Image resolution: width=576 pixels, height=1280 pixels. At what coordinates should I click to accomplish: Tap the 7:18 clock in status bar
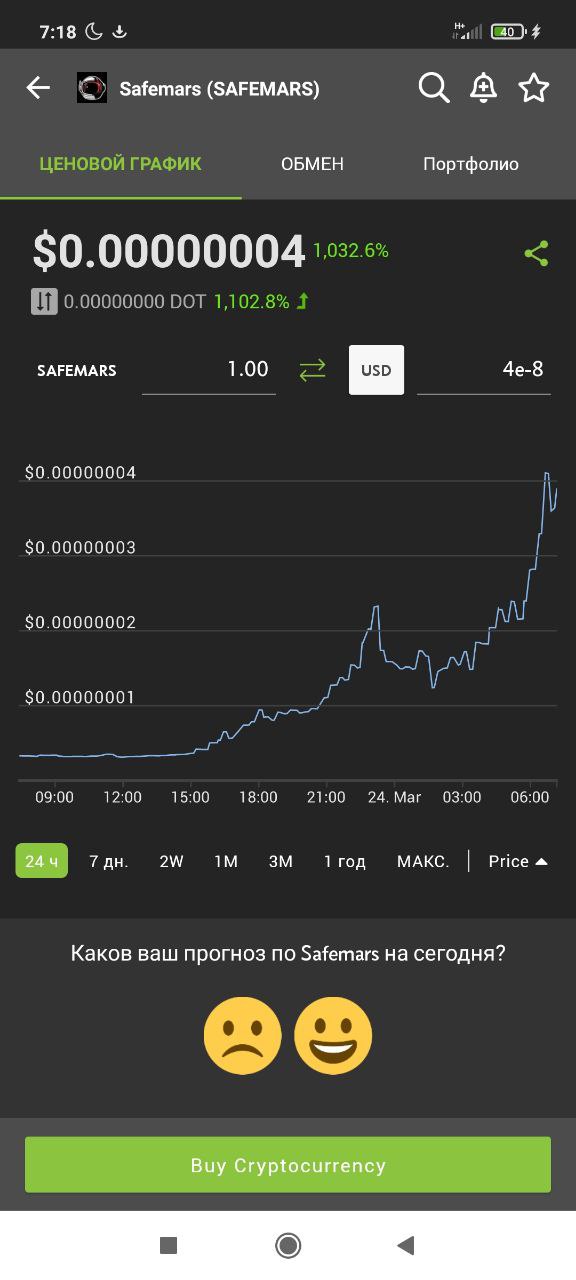[x=58, y=32]
